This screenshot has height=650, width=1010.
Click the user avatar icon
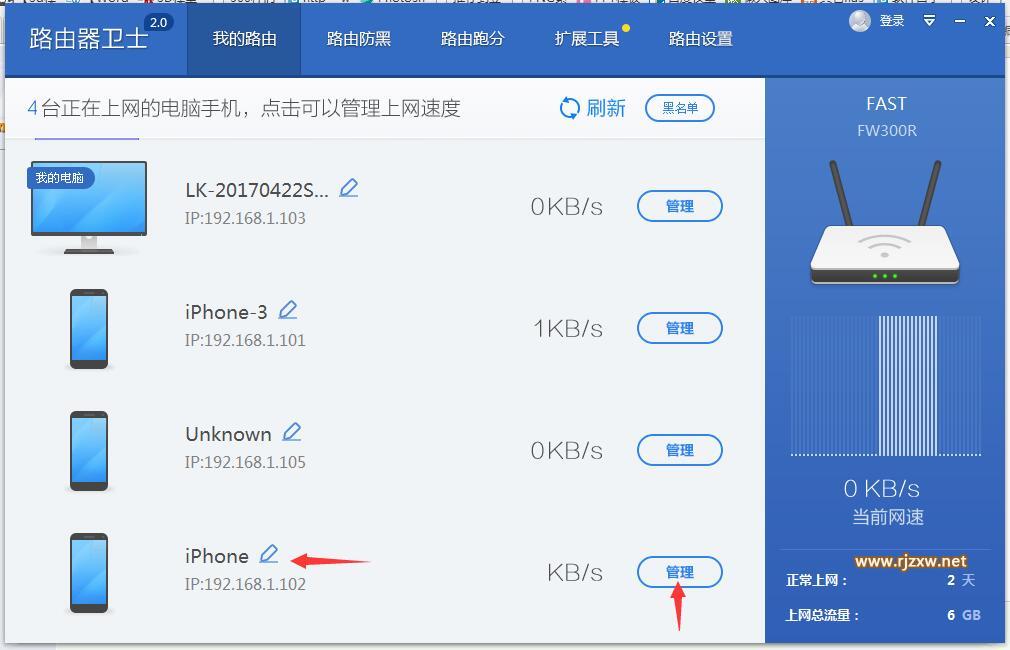coord(860,21)
